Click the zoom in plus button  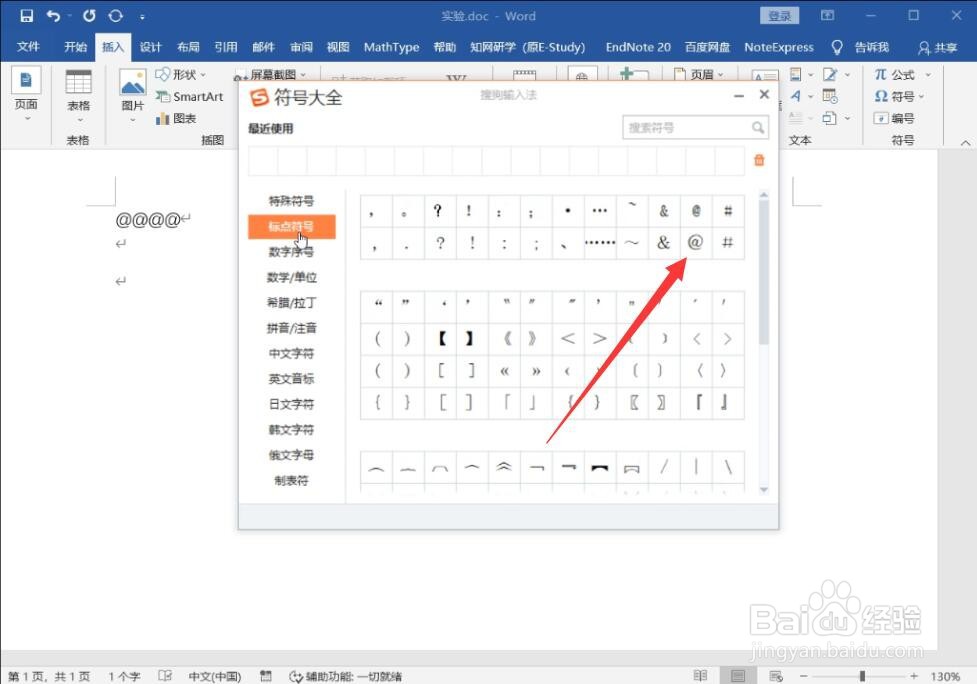913,676
